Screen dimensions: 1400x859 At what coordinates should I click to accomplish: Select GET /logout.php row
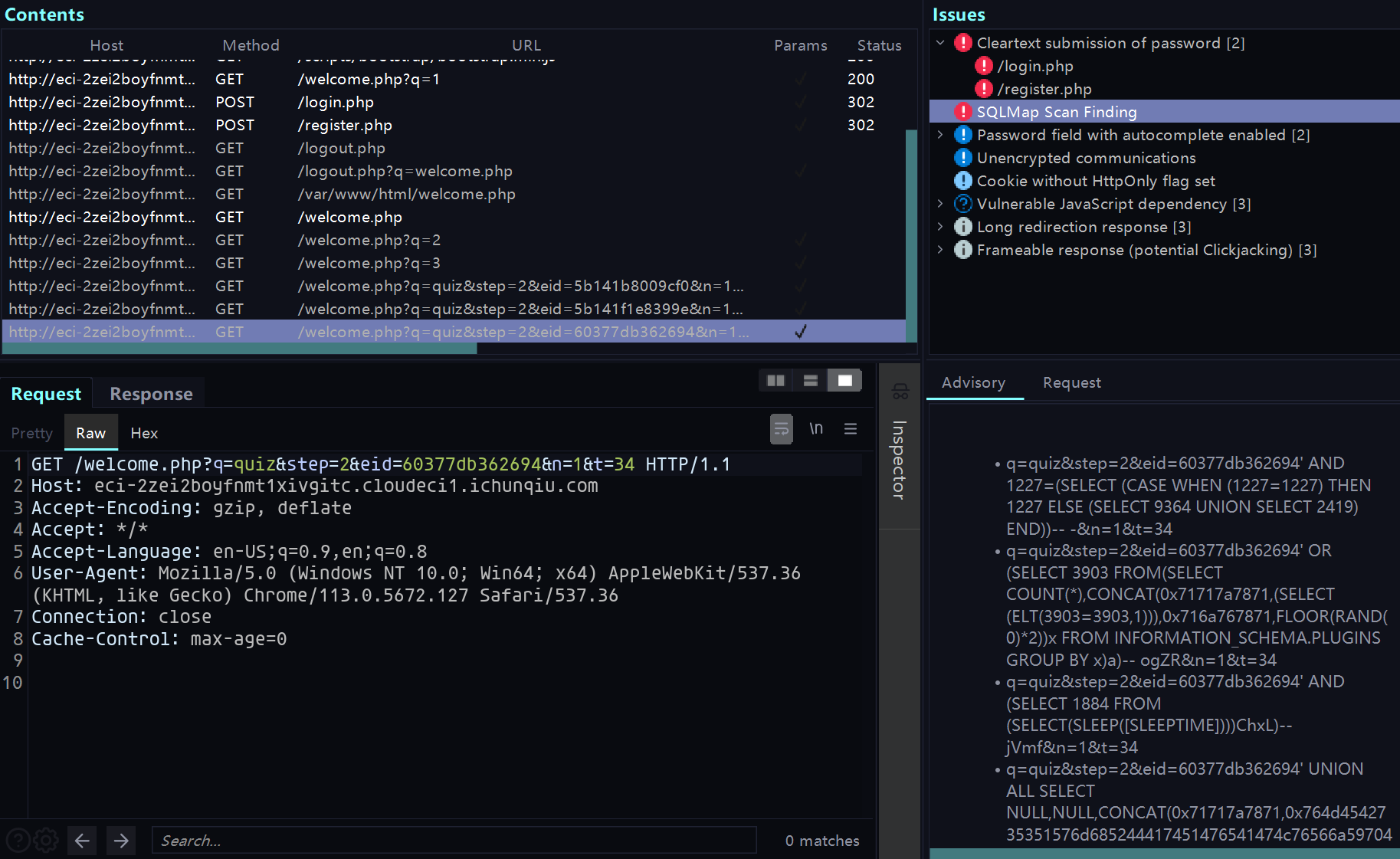point(454,148)
